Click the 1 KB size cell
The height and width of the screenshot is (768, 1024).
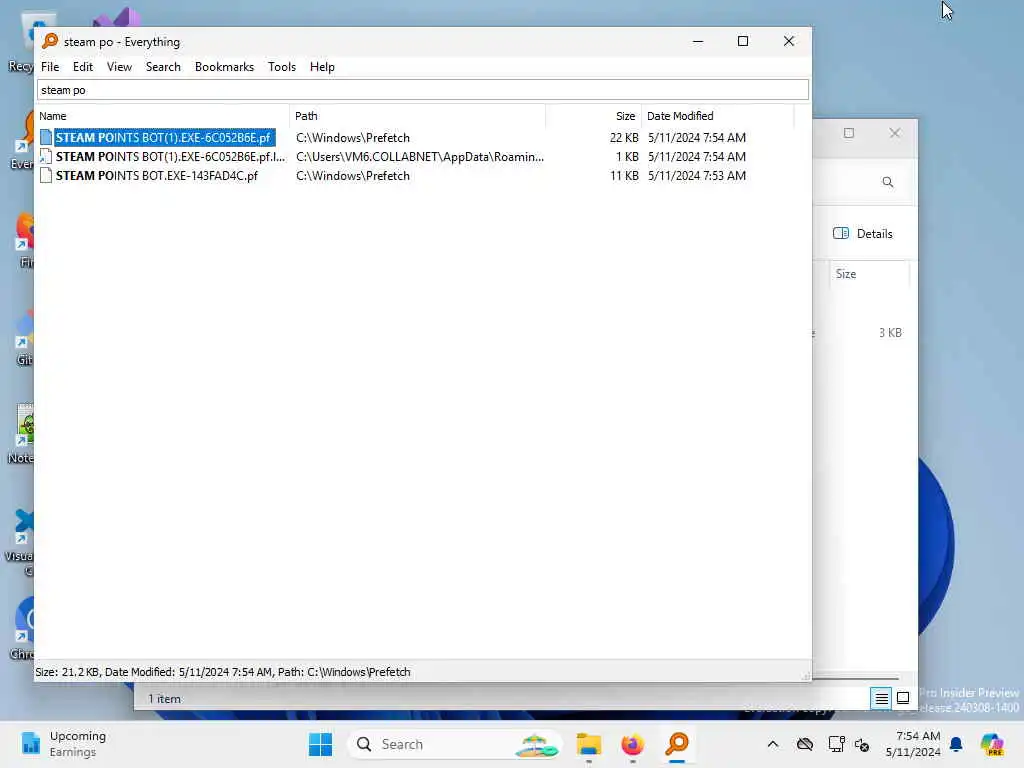point(627,157)
